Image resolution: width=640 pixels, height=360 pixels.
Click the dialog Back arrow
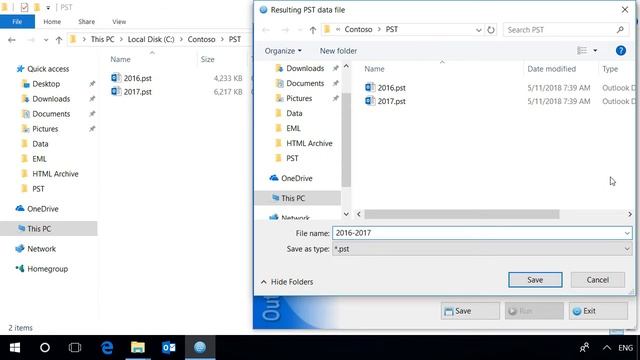click(266, 30)
